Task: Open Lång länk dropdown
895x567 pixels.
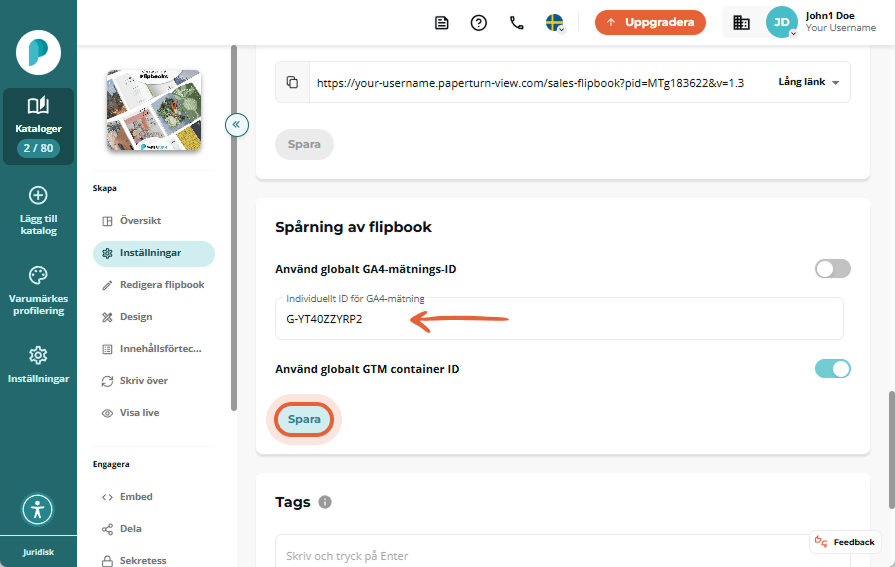Action: coord(808,82)
